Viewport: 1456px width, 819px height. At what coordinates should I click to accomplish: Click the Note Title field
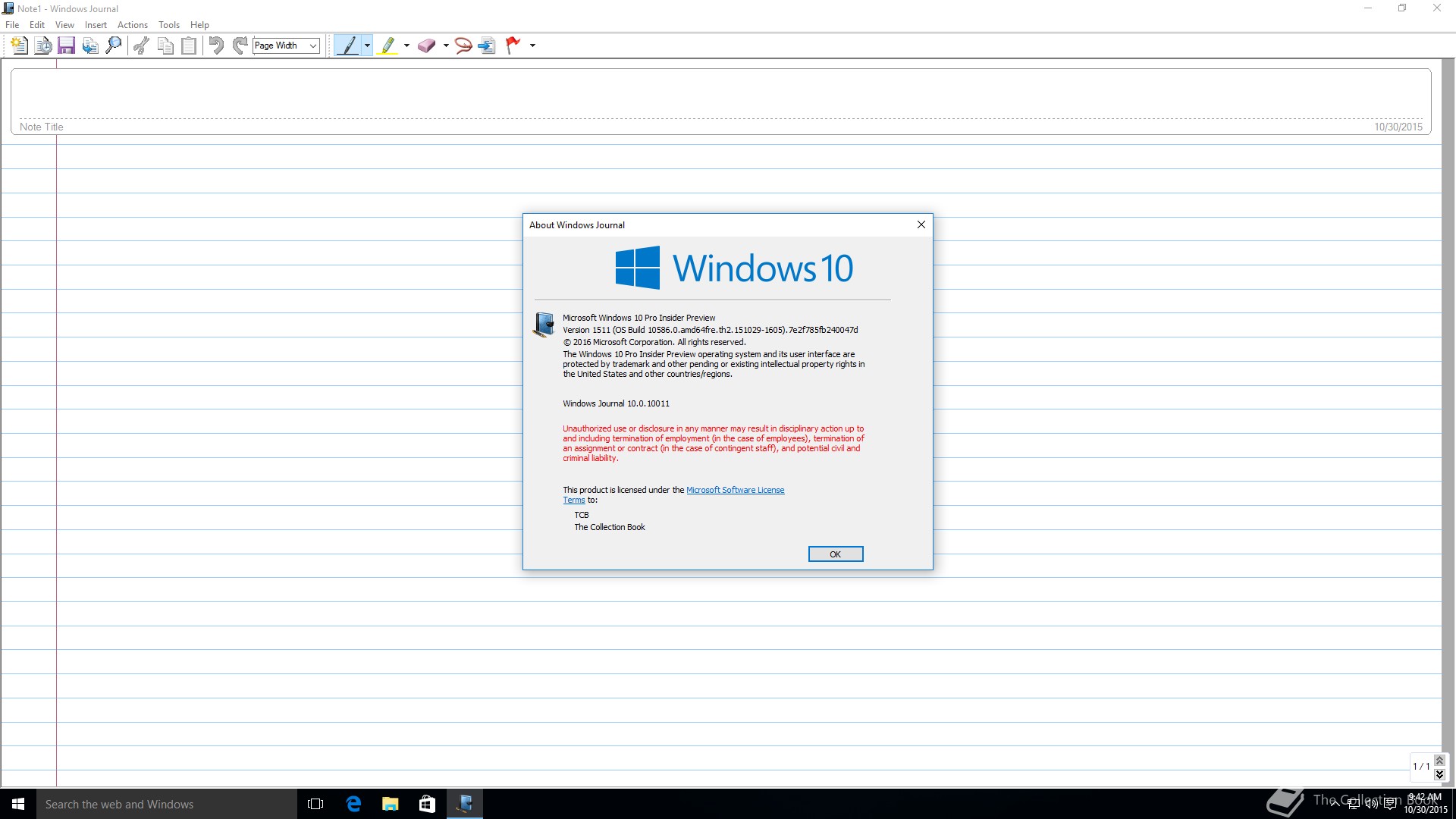[x=720, y=102]
